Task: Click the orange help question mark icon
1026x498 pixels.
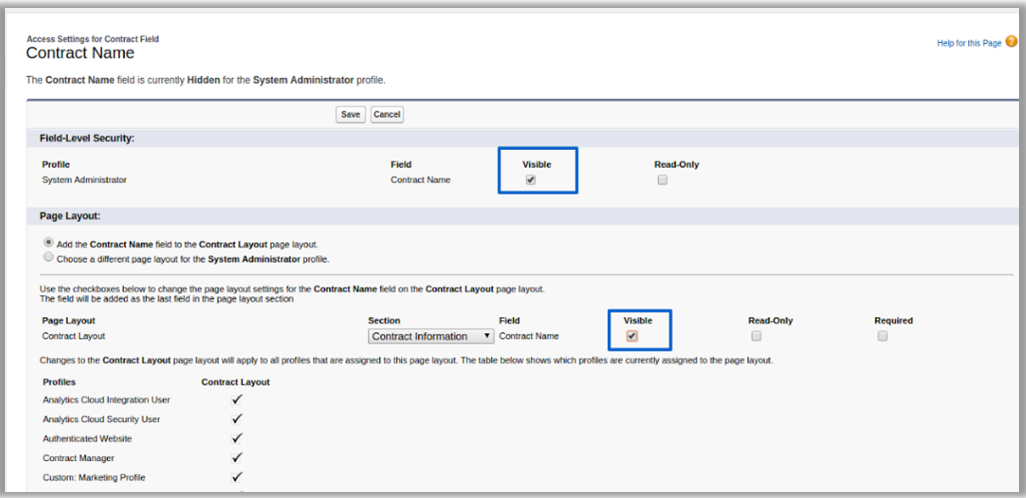Action: 1011,42
